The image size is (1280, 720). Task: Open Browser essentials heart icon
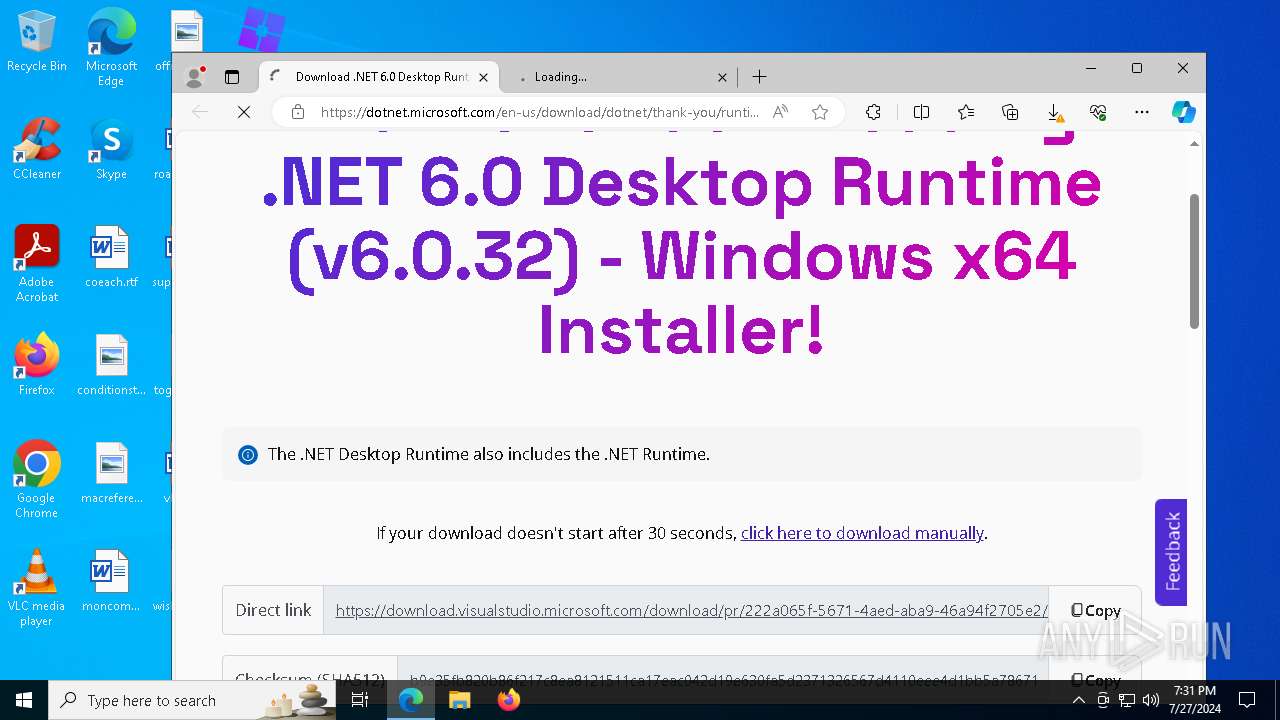(1098, 112)
